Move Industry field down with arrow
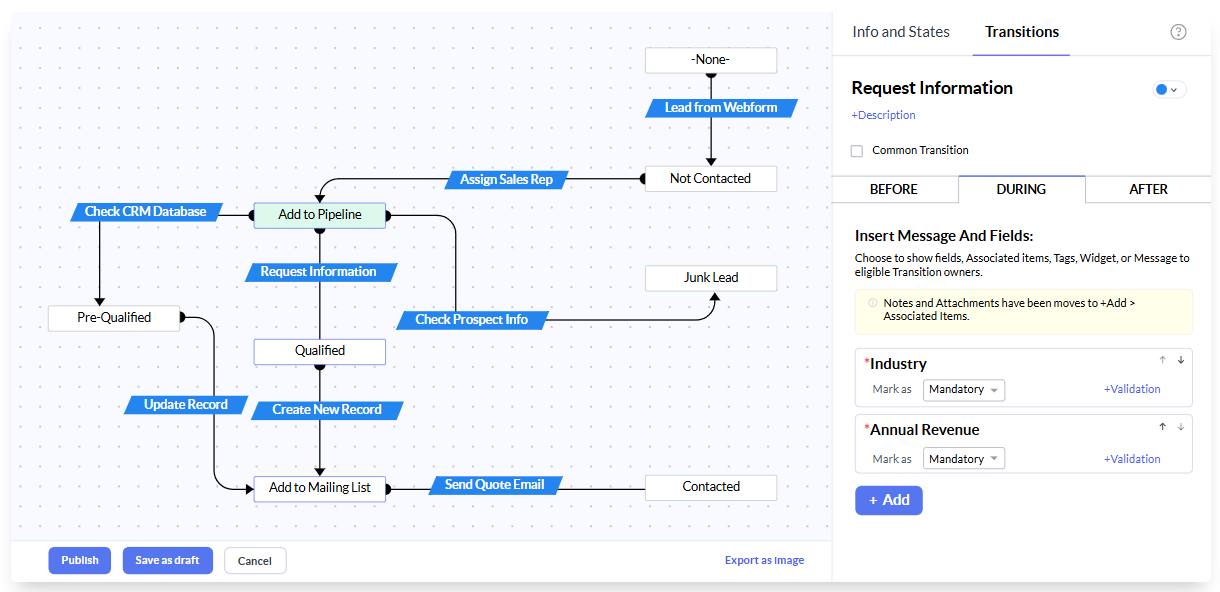 pyautogui.click(x=1180, y=360)
